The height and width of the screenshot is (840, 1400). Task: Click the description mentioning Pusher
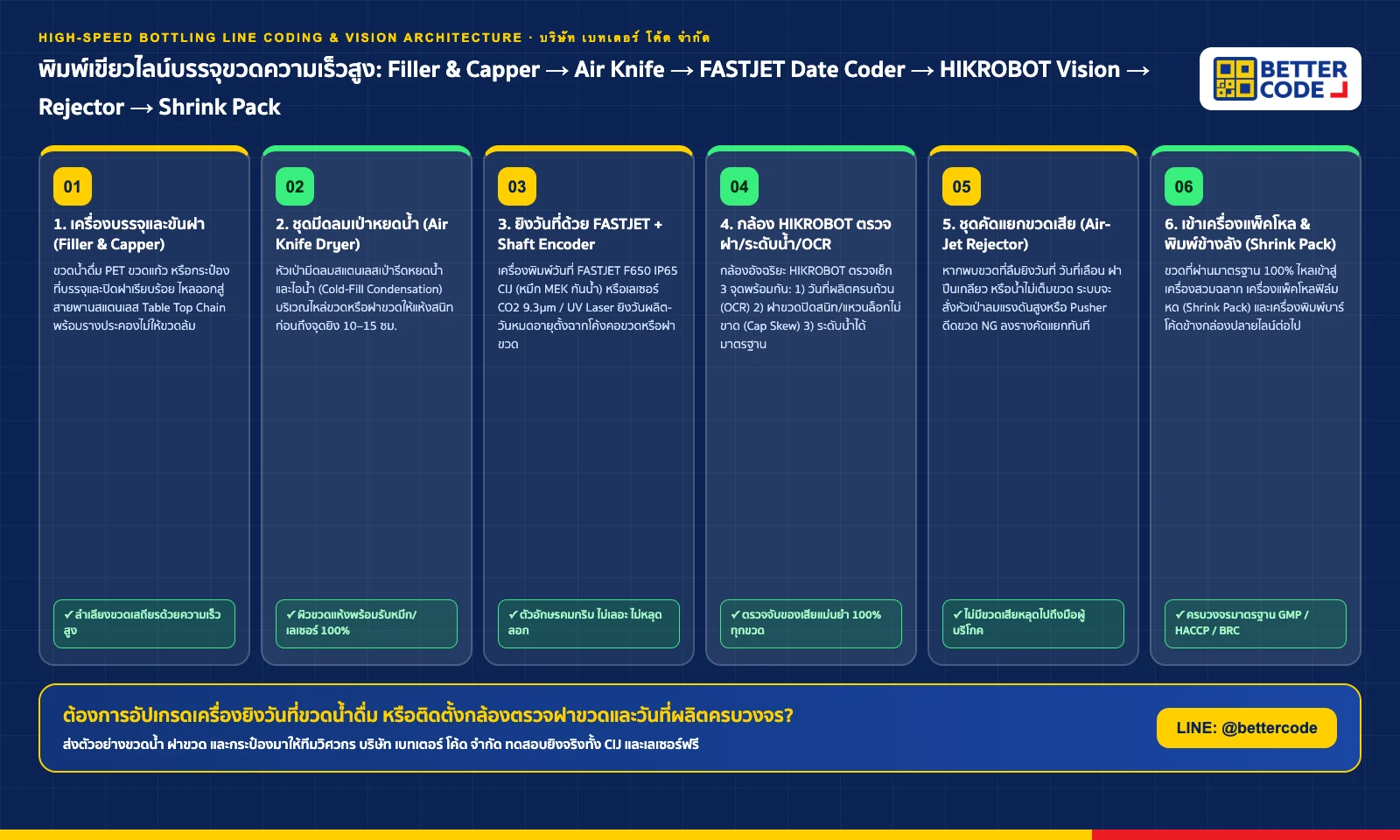[1032, 298]
